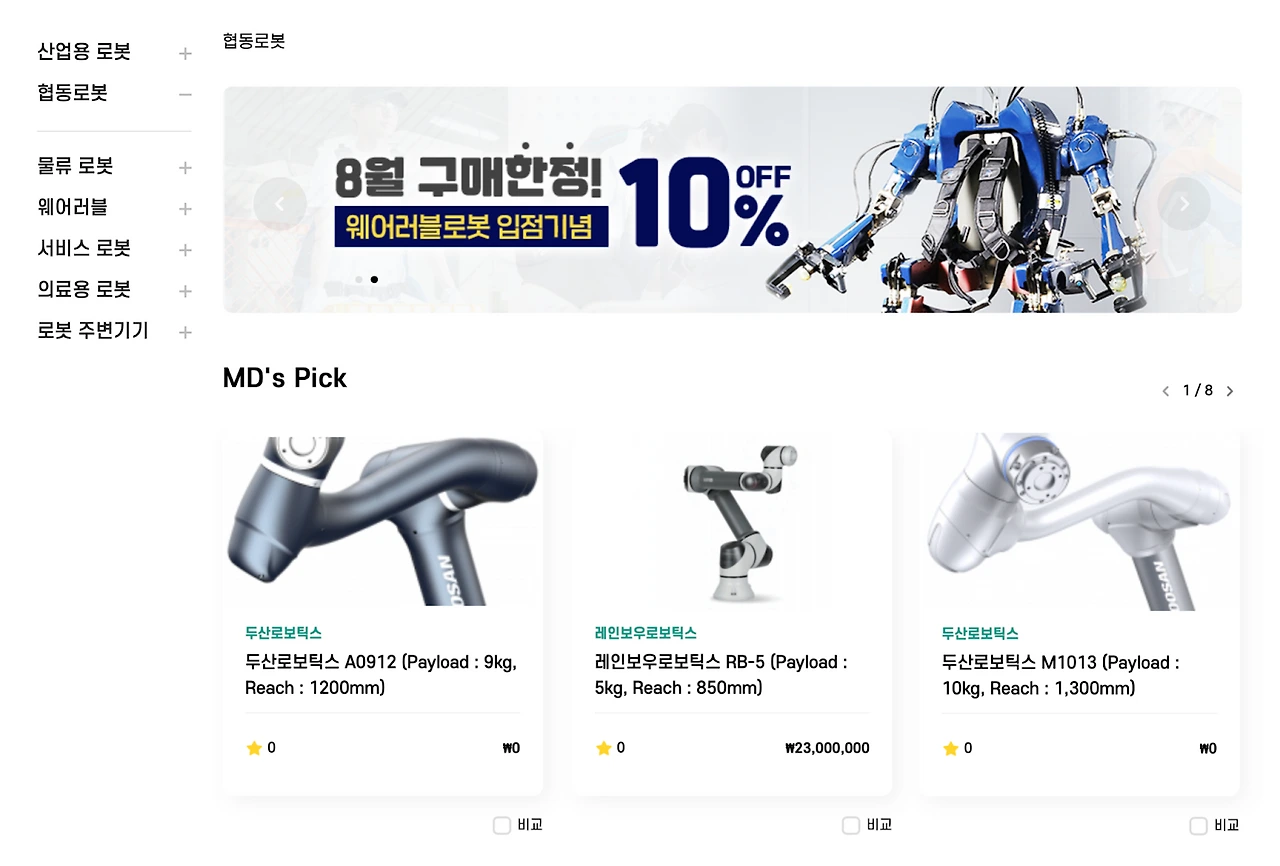Screen dimensions: 1280x866
Task: Check 비교 box under the M1013 product
Action: [1198, 825]
